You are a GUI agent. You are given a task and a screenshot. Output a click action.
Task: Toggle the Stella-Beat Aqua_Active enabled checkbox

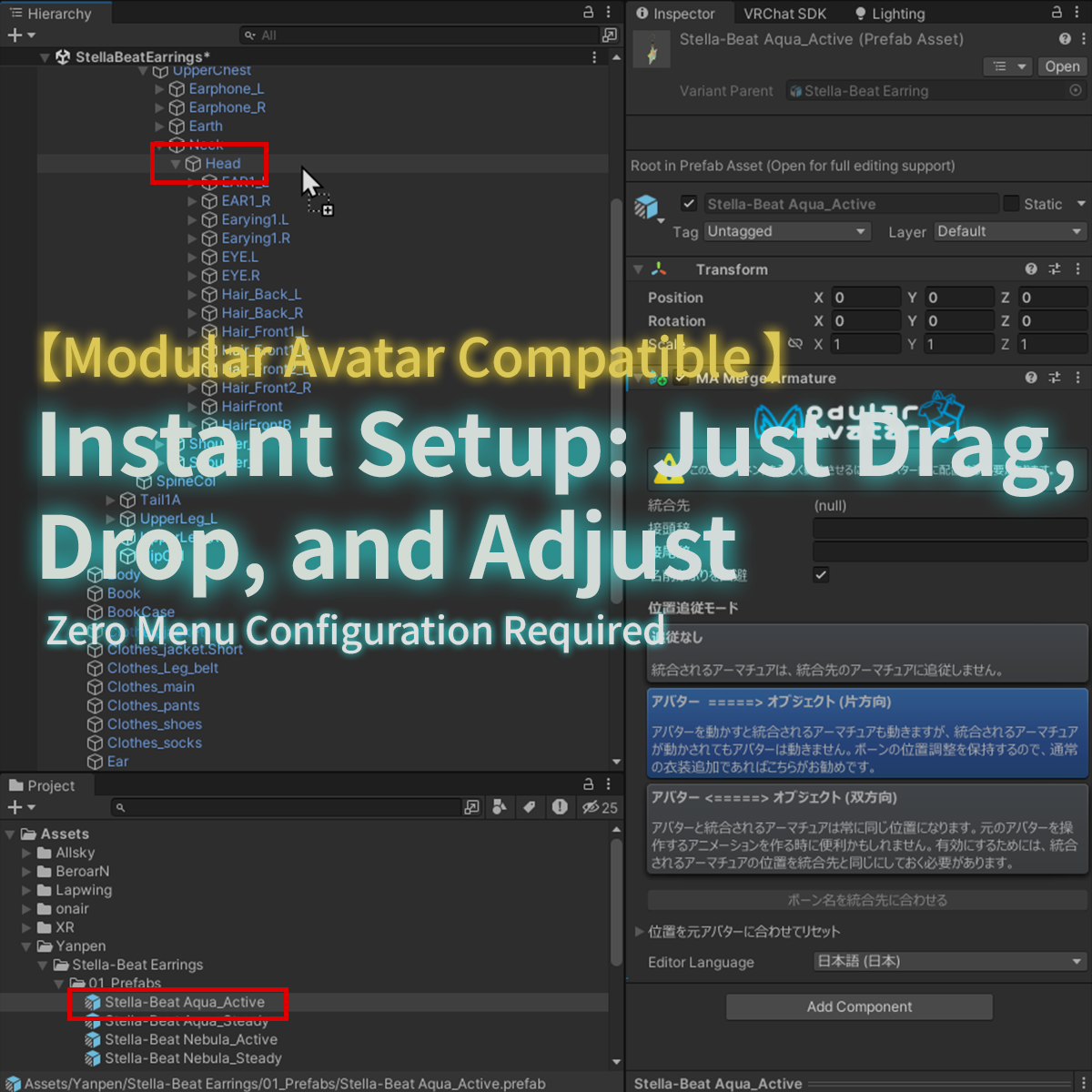pos(689,204)
